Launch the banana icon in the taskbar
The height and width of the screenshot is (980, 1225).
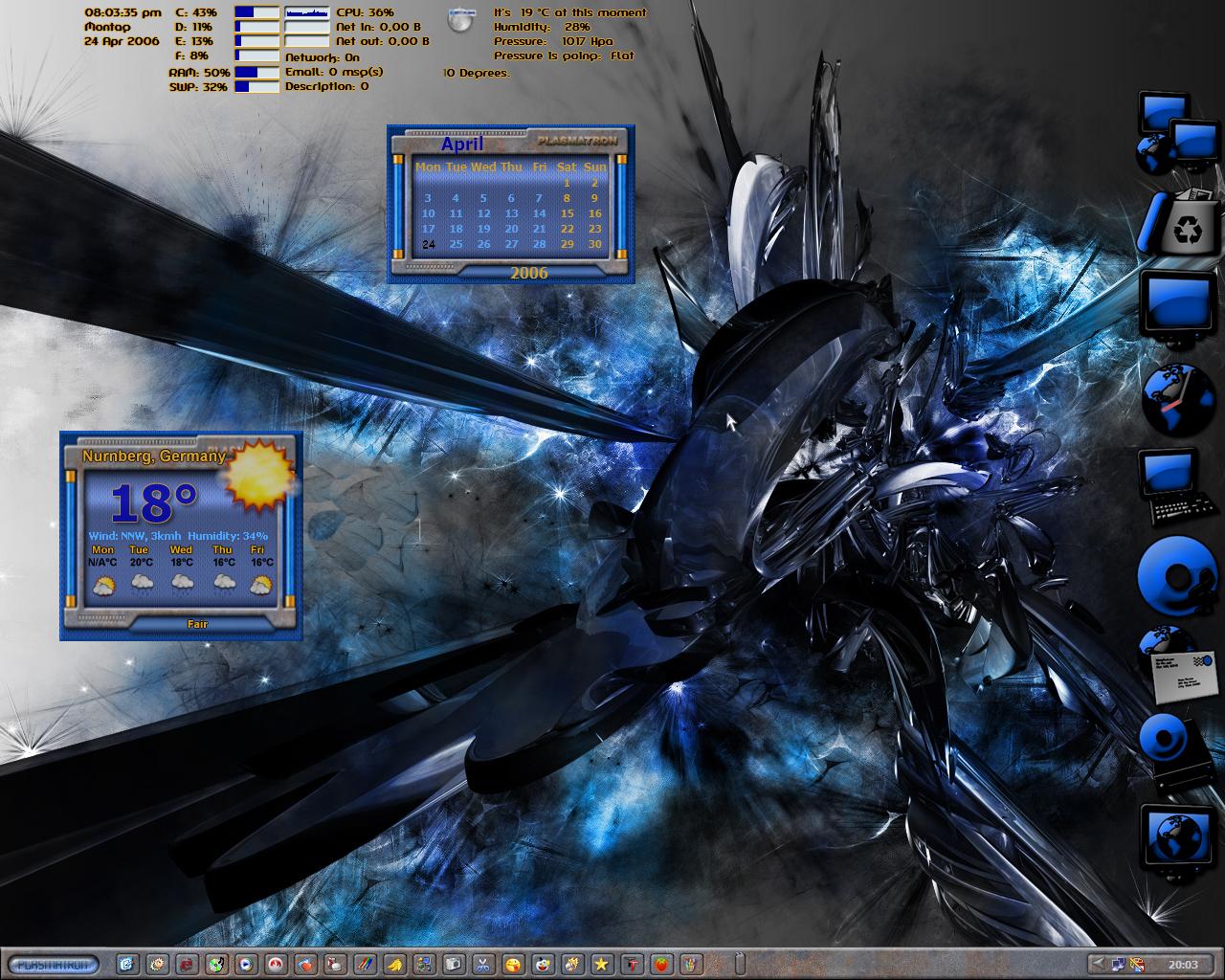[394, 963]
